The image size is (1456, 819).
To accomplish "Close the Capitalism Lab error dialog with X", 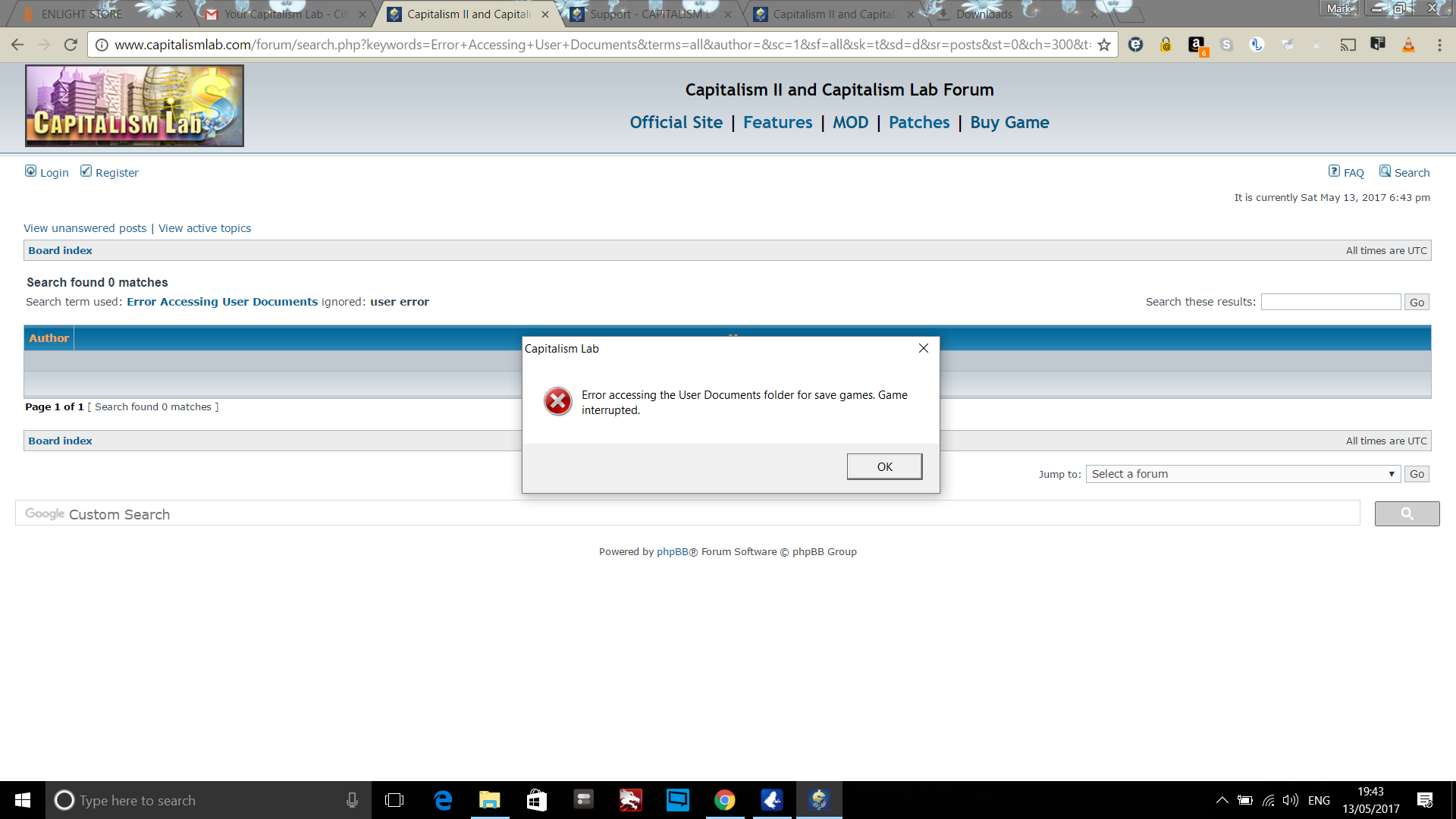I will coord(923,348).
